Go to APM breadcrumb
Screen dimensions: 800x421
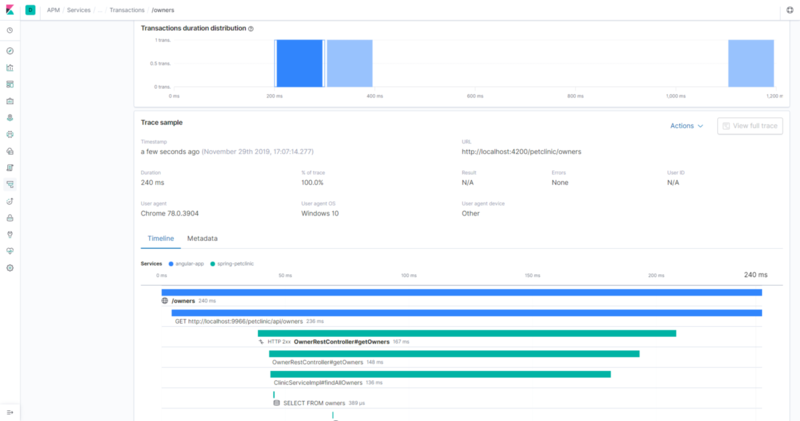point(54,10)
